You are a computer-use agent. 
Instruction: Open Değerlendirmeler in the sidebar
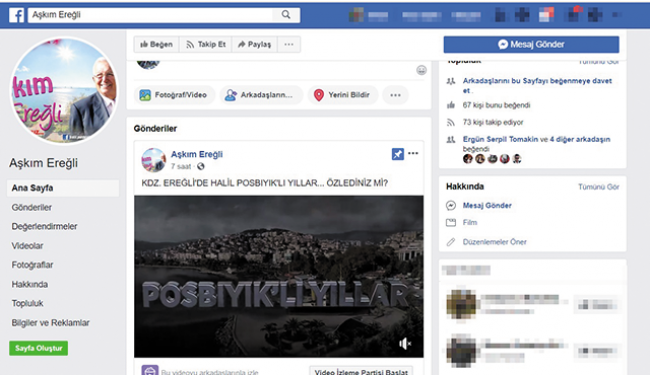(44, 227)
